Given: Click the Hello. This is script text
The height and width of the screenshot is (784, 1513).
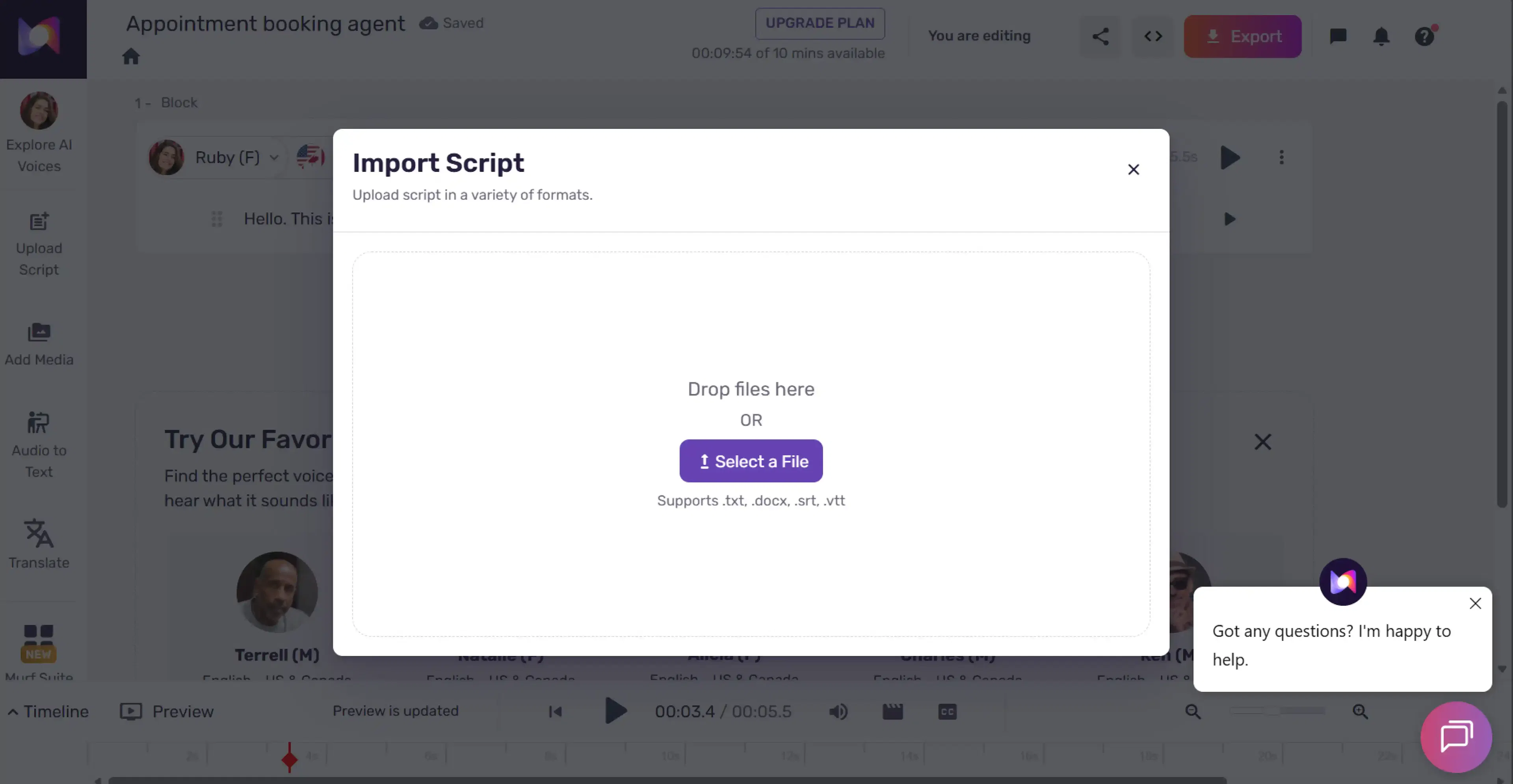Looking at the screenshot, I should pos(289,219).
